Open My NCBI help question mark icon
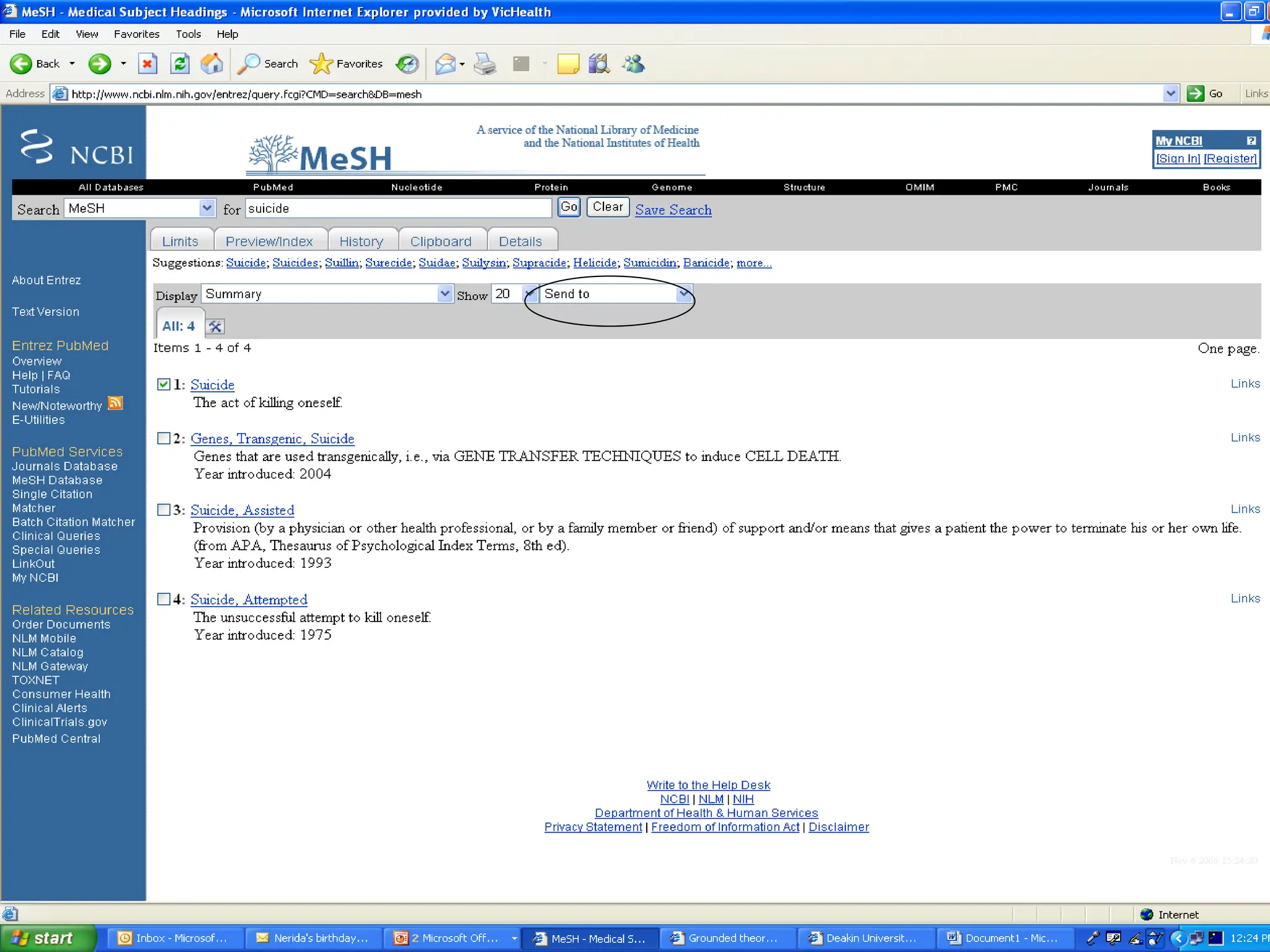 [1251, 141]
